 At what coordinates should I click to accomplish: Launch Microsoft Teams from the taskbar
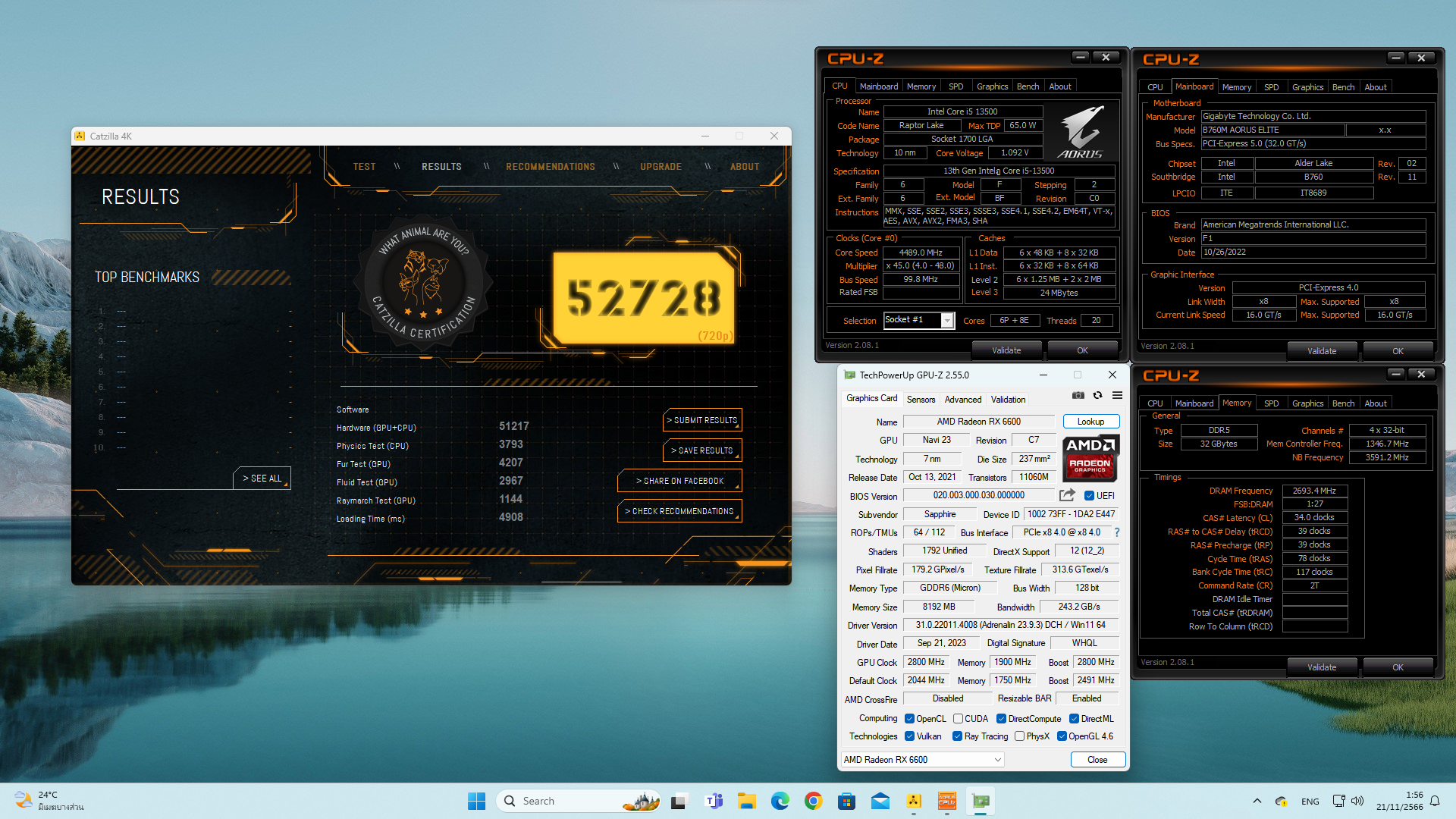714,801
